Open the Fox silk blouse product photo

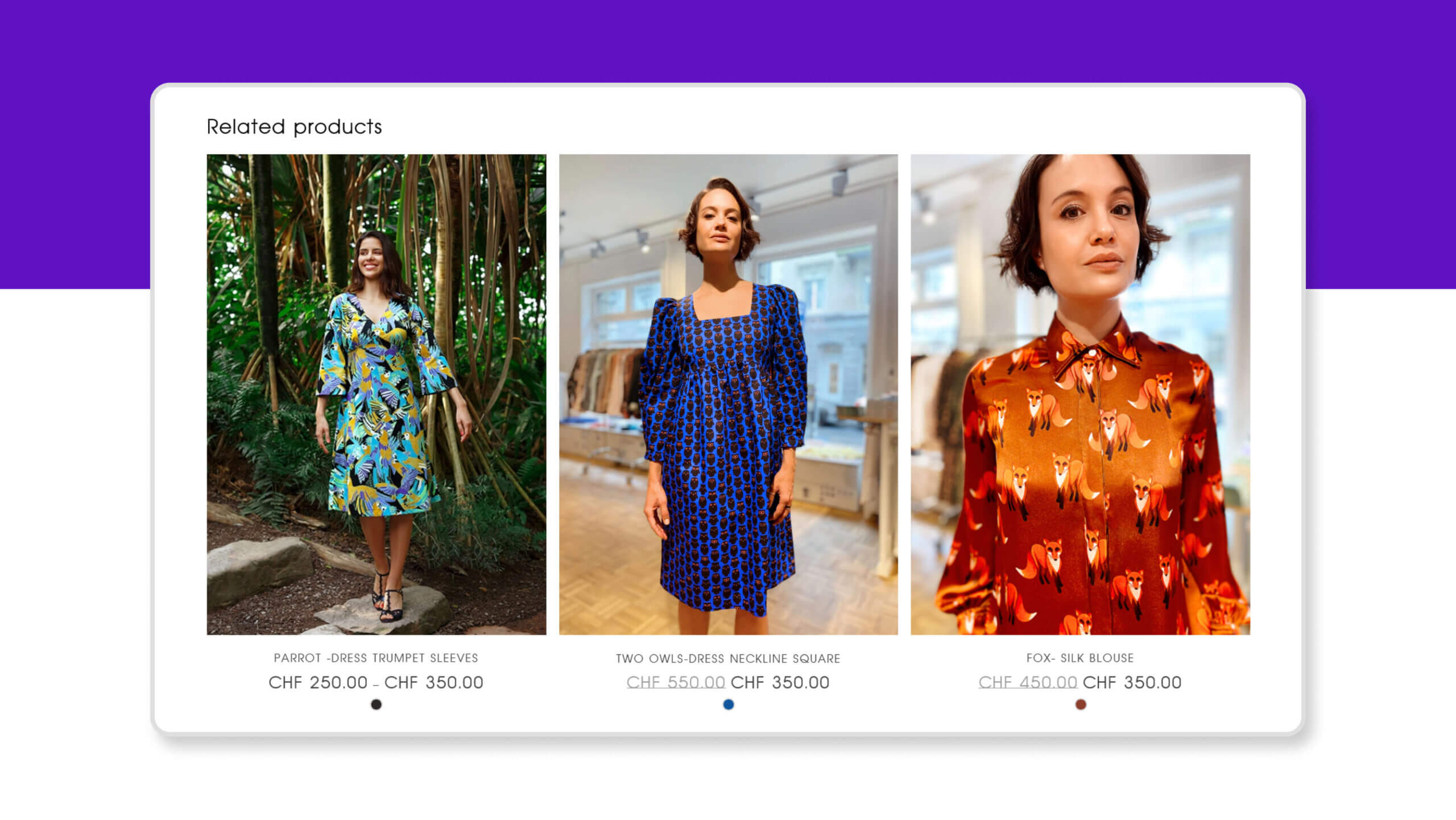coord(1080,394)
